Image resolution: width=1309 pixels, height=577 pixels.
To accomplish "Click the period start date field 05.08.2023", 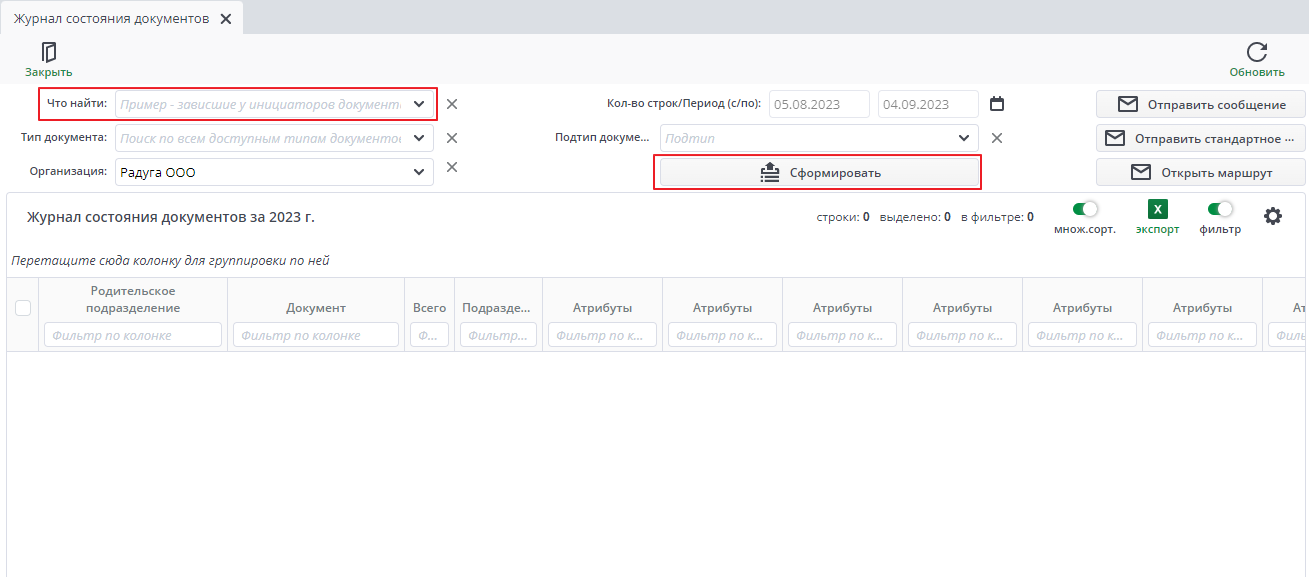I will pos(820,104).
